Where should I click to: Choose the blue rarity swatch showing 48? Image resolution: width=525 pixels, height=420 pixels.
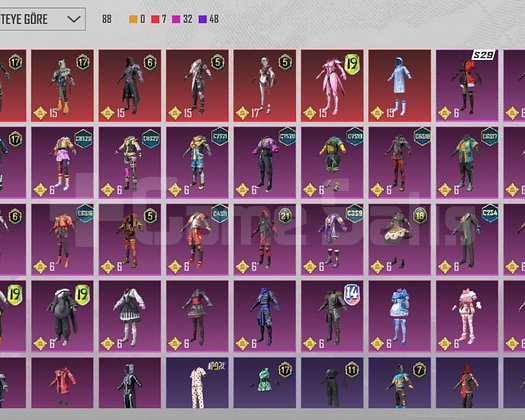coord(203,19)
